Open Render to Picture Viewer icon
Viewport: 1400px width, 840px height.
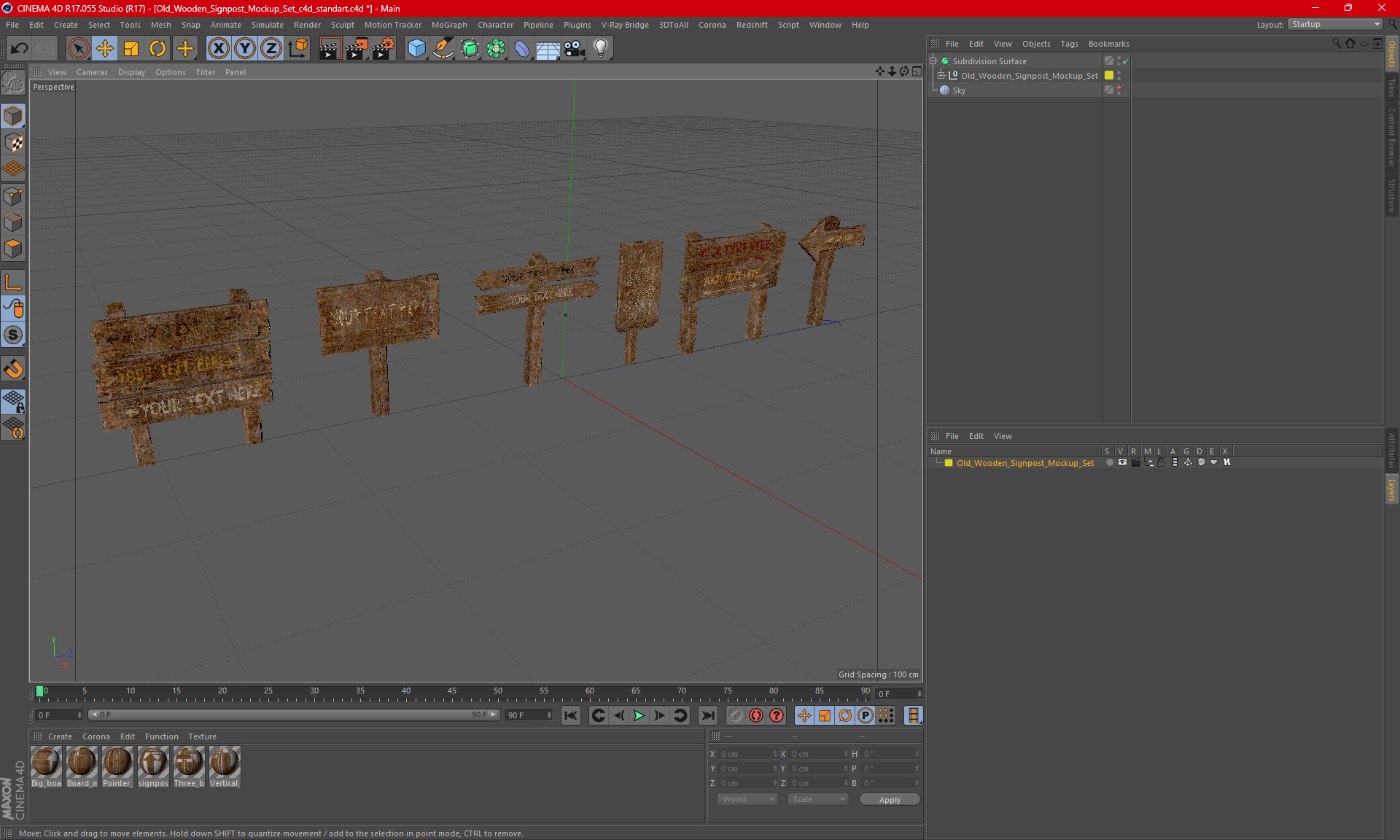tap(357, 49)
